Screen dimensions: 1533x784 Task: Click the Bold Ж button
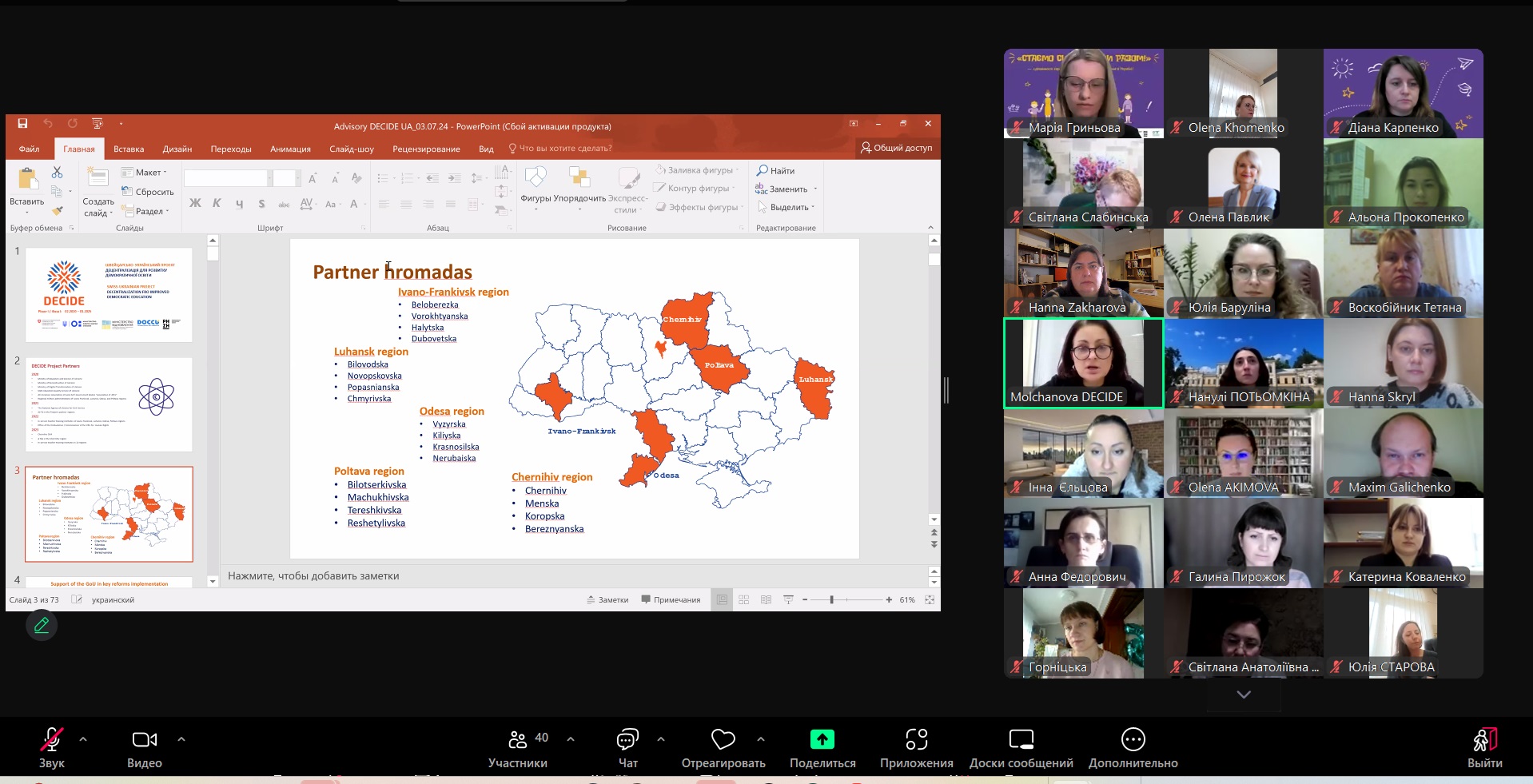tap(195, 204)
